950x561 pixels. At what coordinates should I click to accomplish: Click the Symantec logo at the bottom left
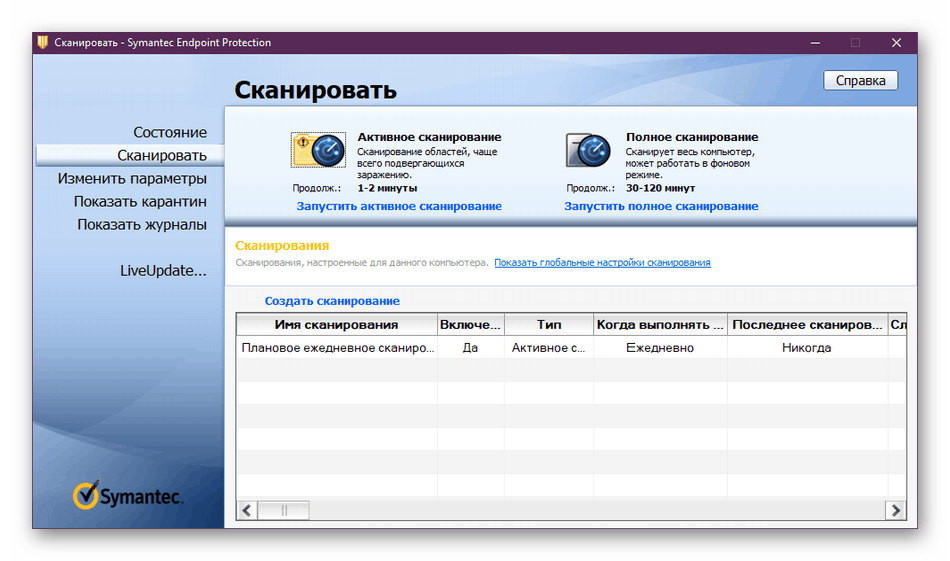tap(127, 496)
